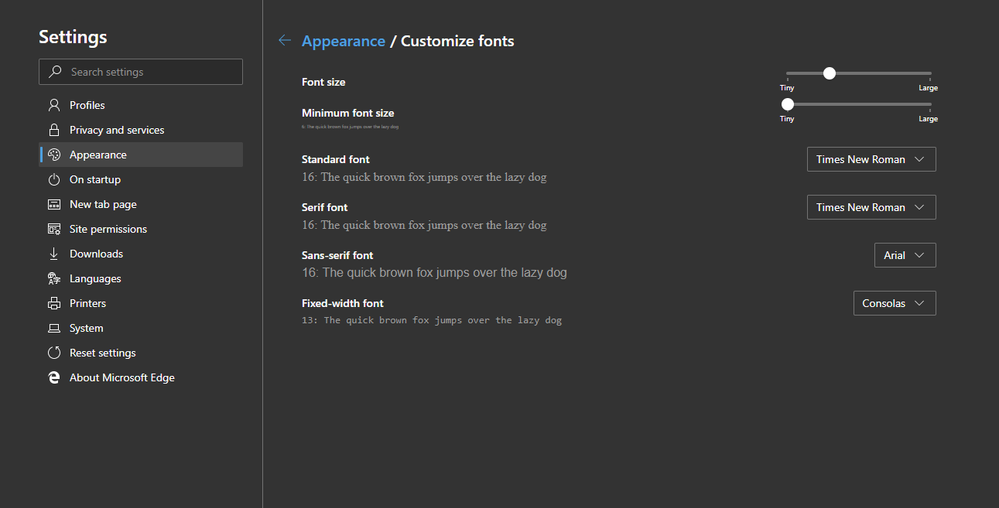Go back with the left arrow
This screenshot has height=508, width=999.
pos(284,41)
